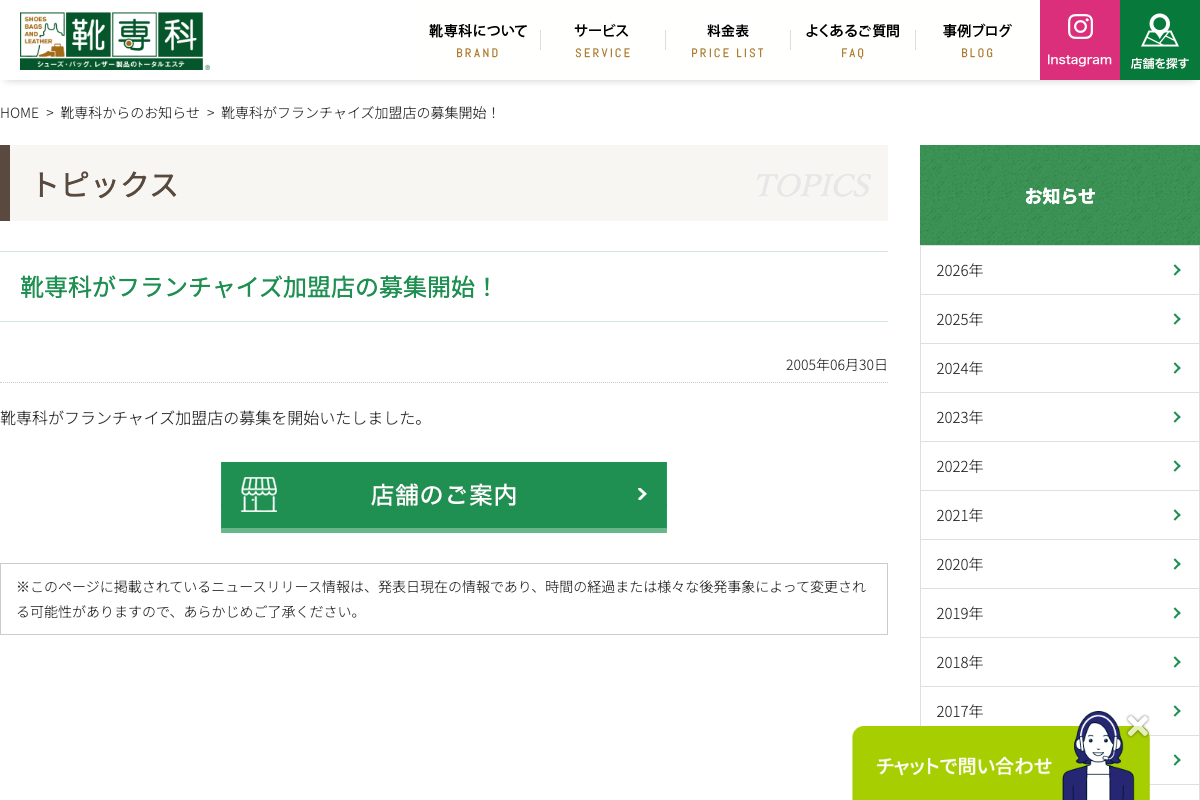The height and width of the screenshot is (800, 1200).
Task: Go to HOME breadcrumb link
Action: [x=19, y=112]
